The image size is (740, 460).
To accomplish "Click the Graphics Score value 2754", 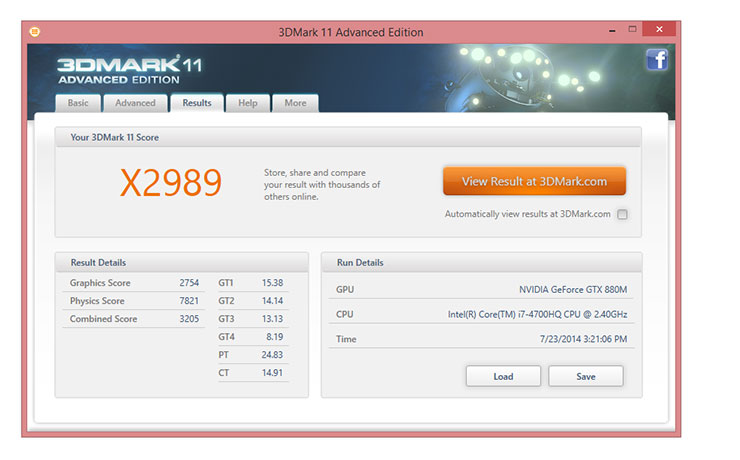I will 189,283.
